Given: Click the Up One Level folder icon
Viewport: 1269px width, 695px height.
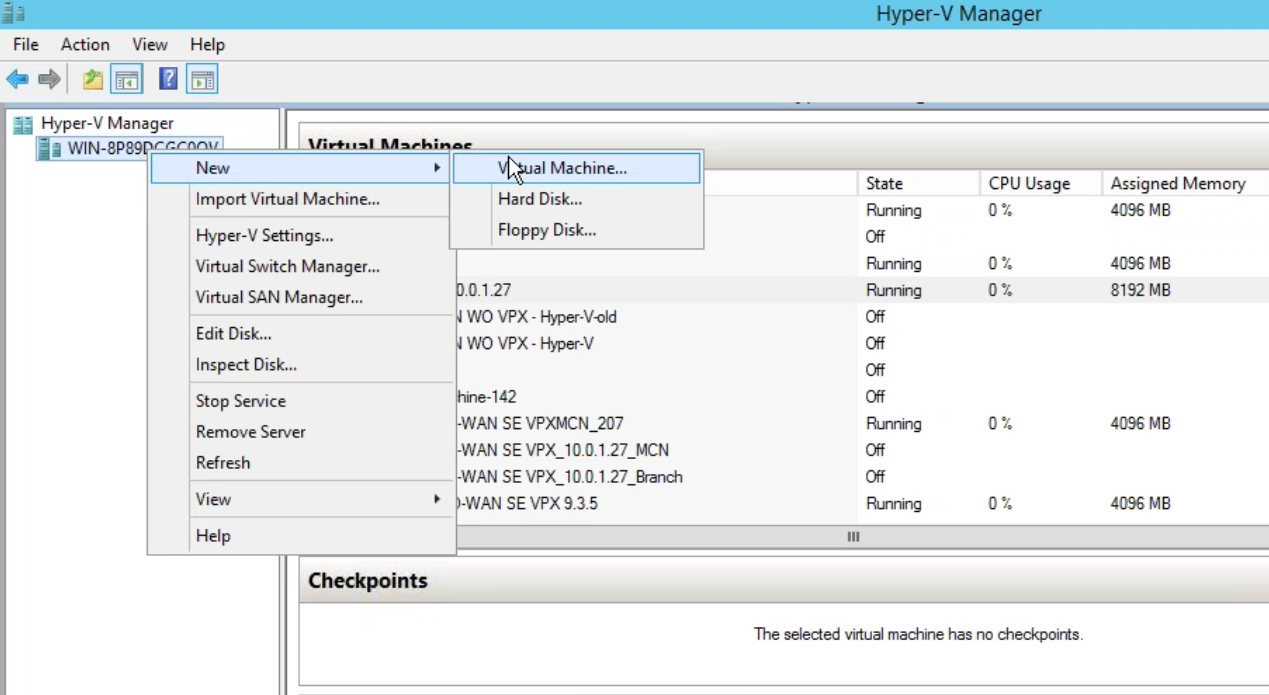Looking at the screenshot, I should [x=92, y=80].
